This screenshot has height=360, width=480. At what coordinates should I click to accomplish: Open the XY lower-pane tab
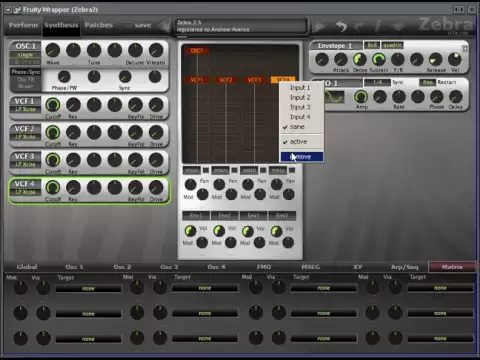(x=358, y=267)
